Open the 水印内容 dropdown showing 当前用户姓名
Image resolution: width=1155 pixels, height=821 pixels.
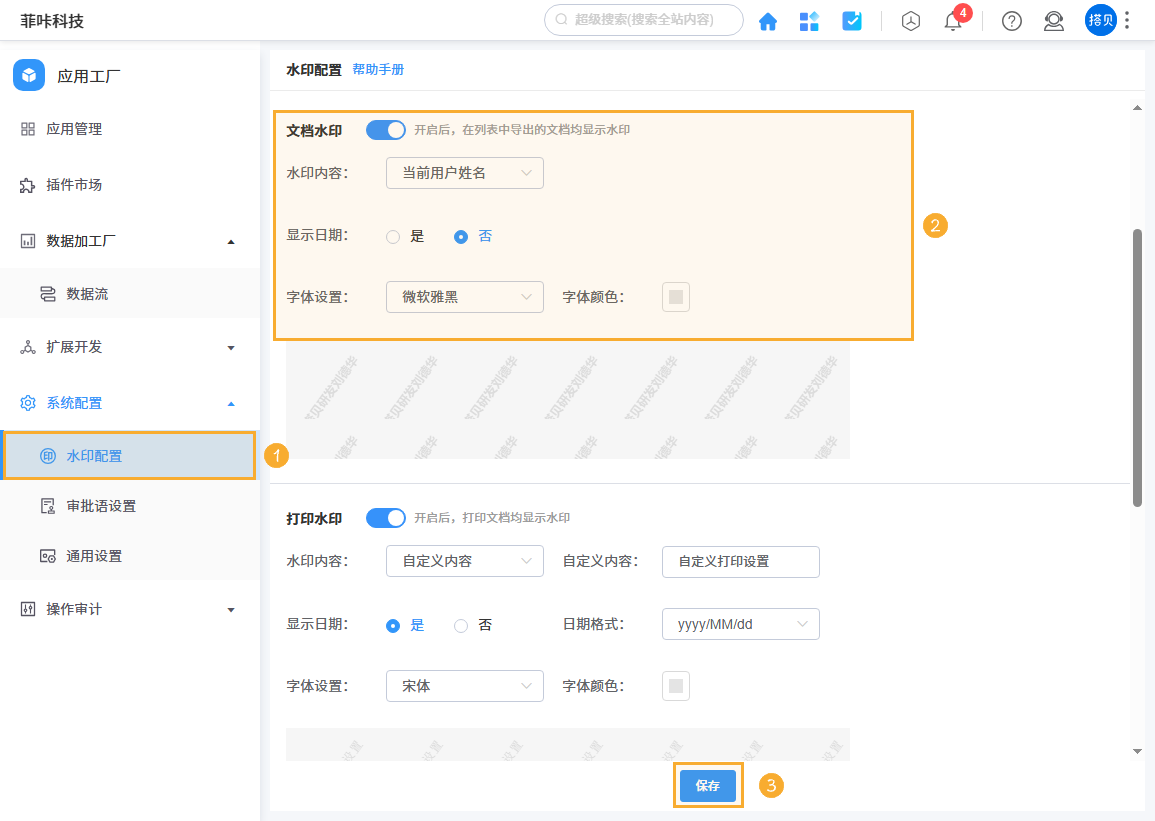point(464,173)
